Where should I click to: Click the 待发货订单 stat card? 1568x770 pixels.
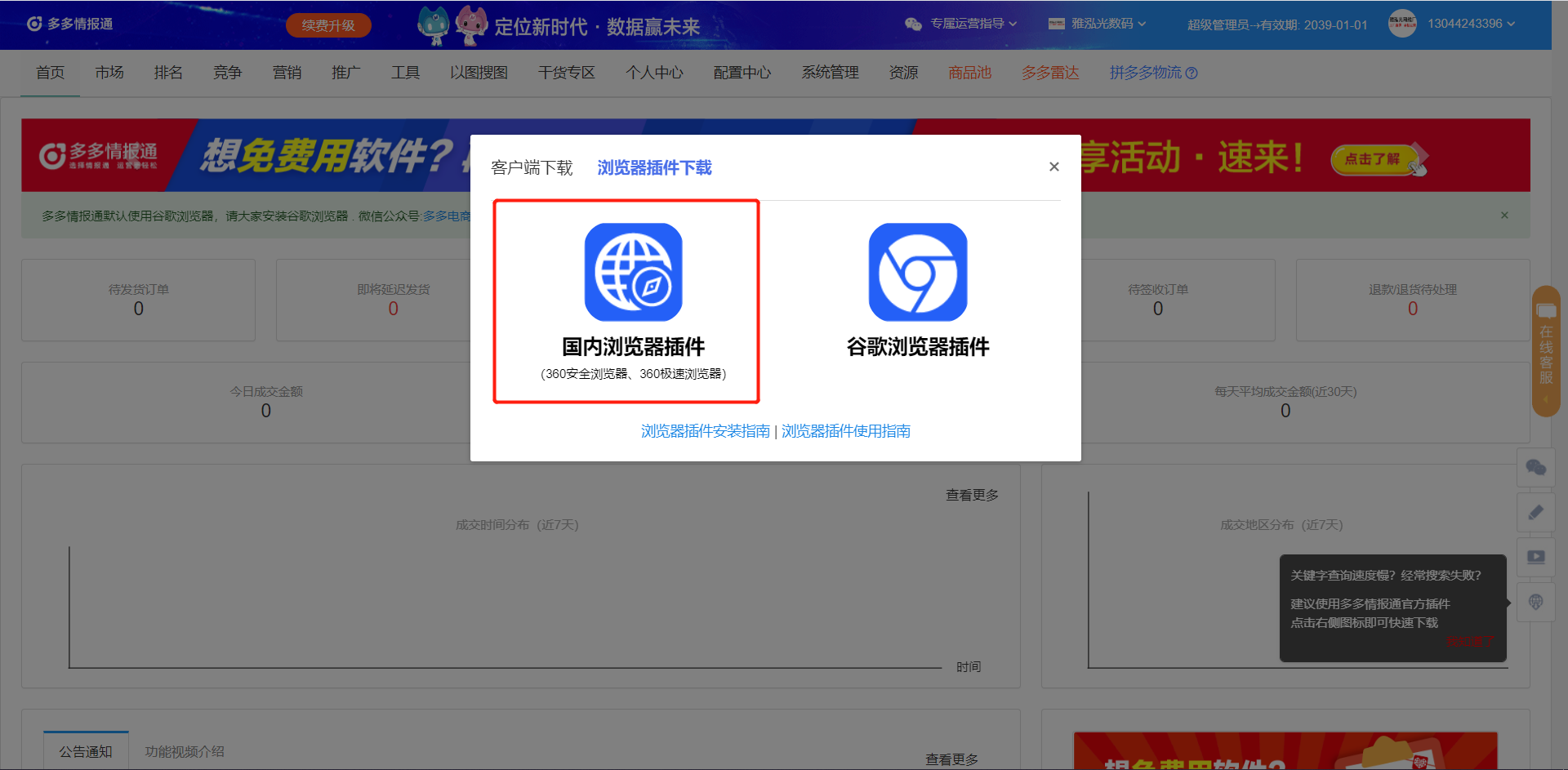point(138,300)
